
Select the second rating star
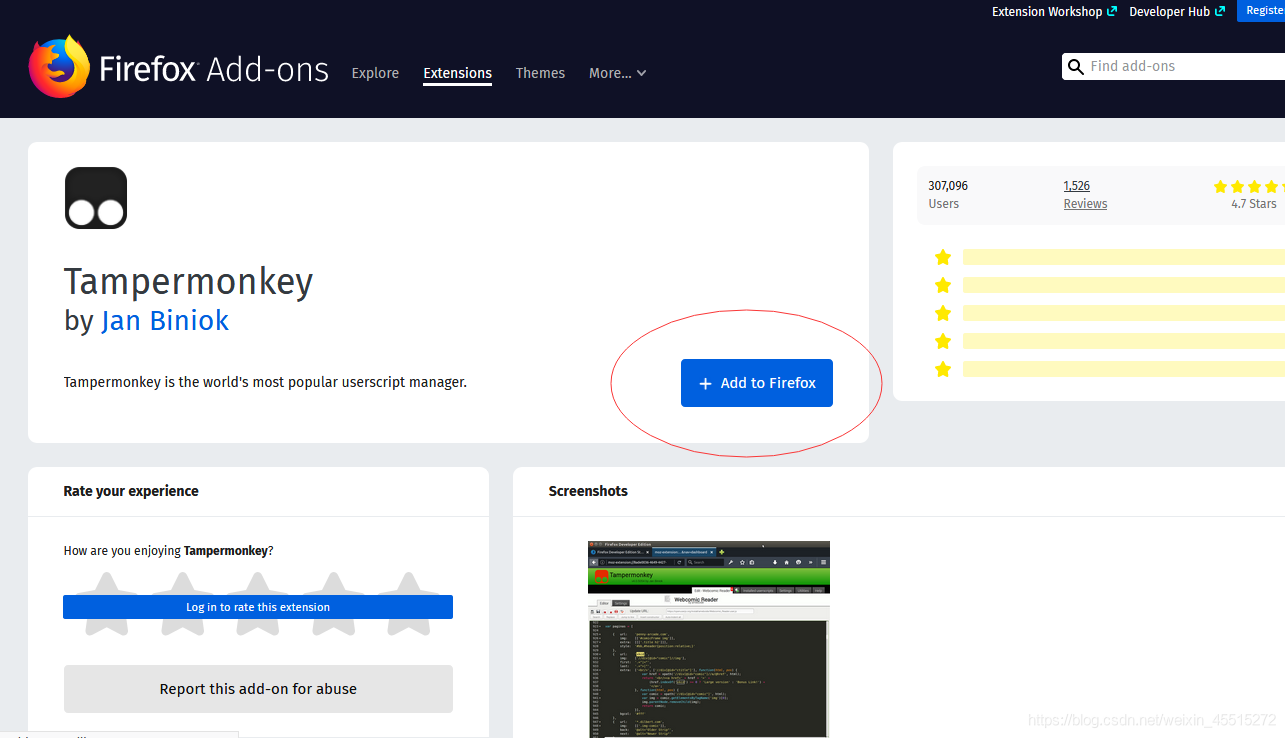click(x=182, y=604)
